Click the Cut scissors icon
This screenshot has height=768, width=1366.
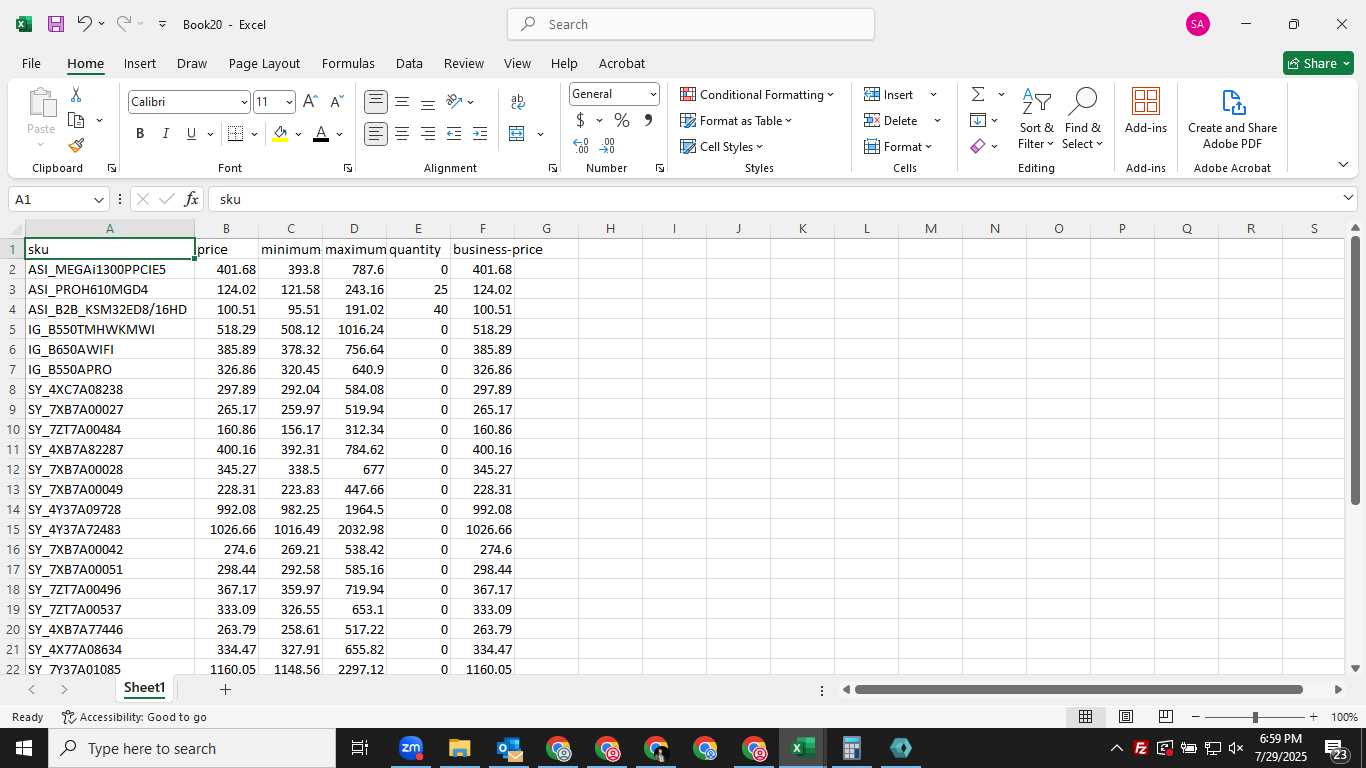[76, 95]
